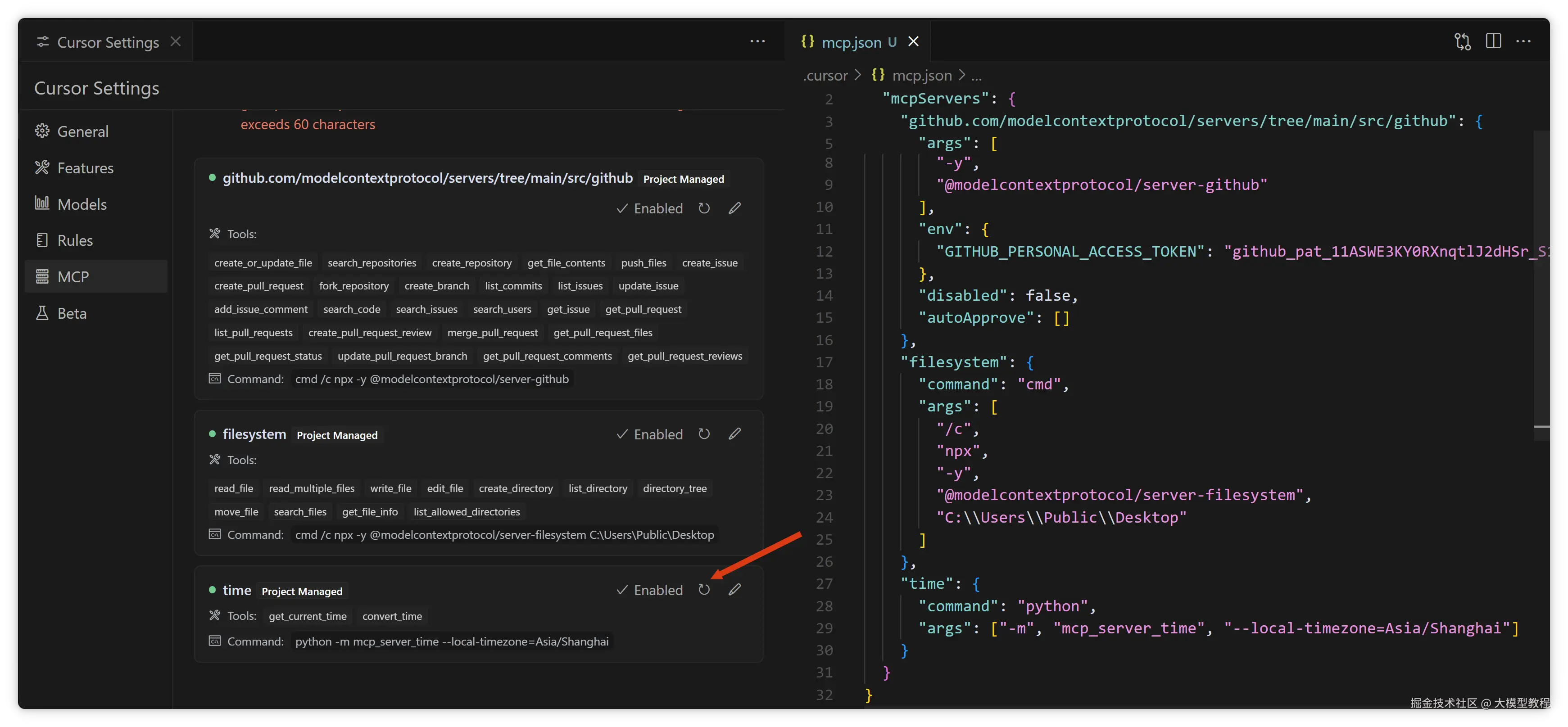
Task: Refresh the time MCP server
Action: click(x=704, y=590)
